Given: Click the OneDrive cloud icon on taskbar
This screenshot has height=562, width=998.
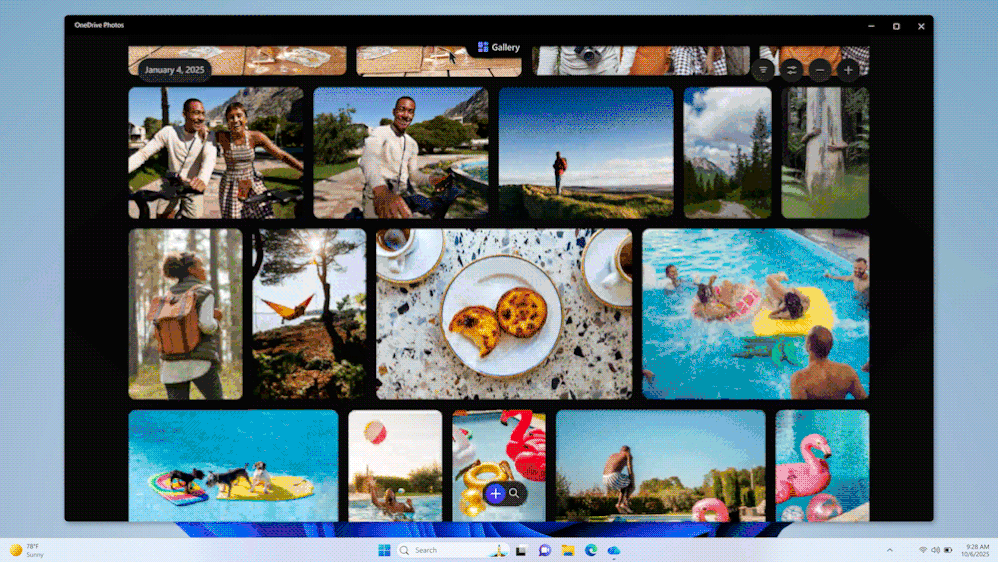Looking at the screenshot, I should (614, 550).
